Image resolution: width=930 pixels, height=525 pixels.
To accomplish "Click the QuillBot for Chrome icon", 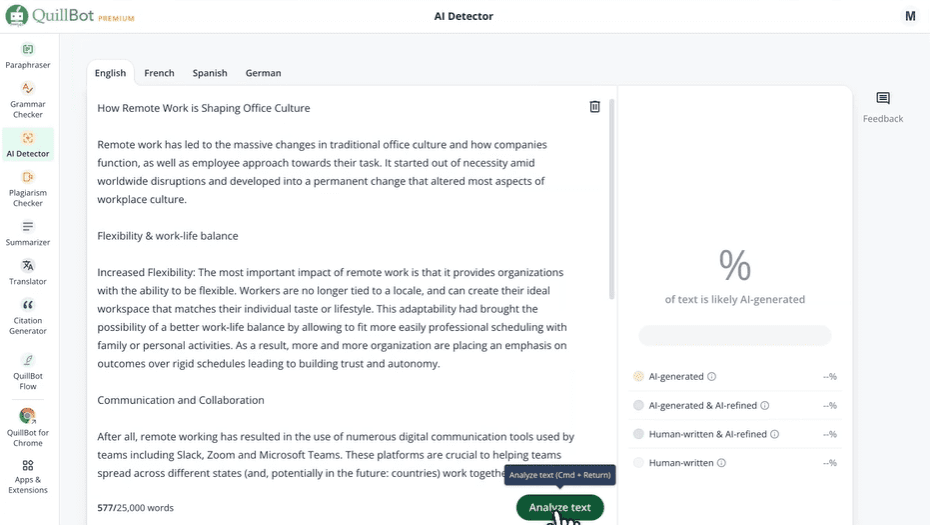I will [x=28, y=416].
